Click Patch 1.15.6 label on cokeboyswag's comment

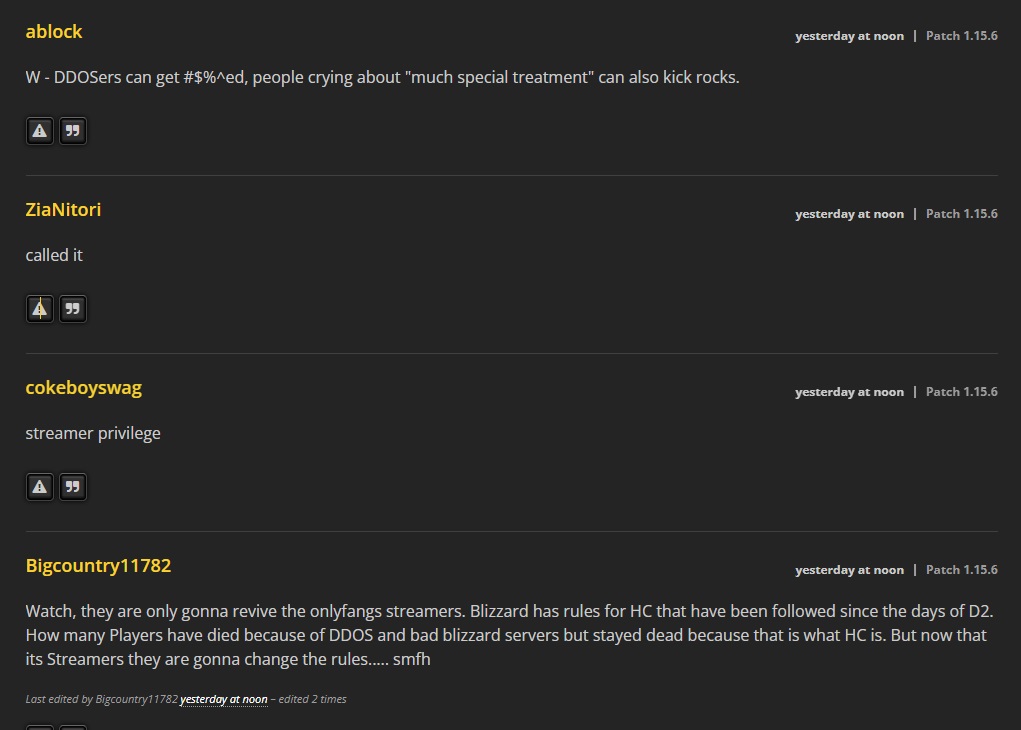961,392
